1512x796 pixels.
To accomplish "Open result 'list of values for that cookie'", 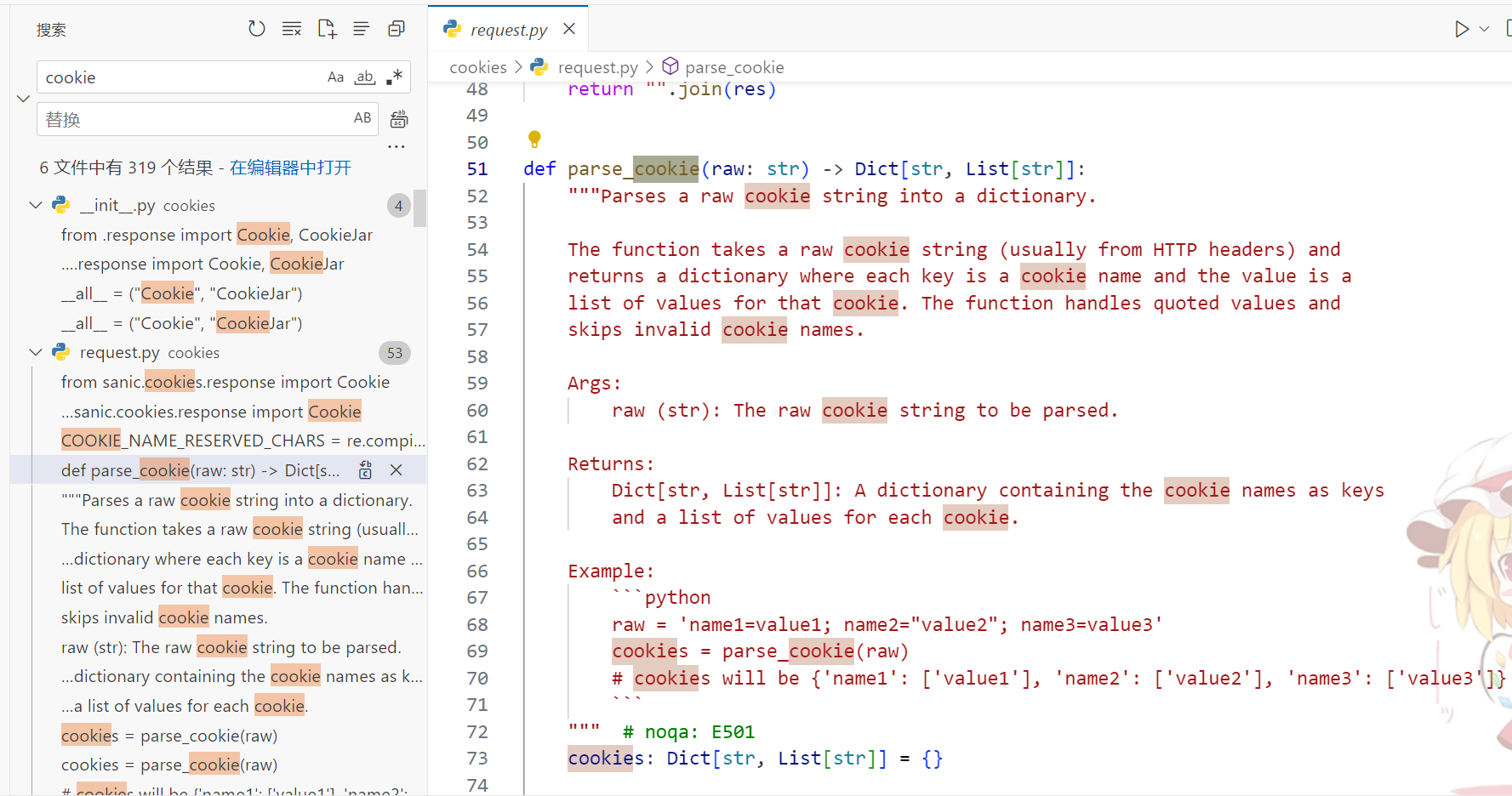I will pos(242,588).
